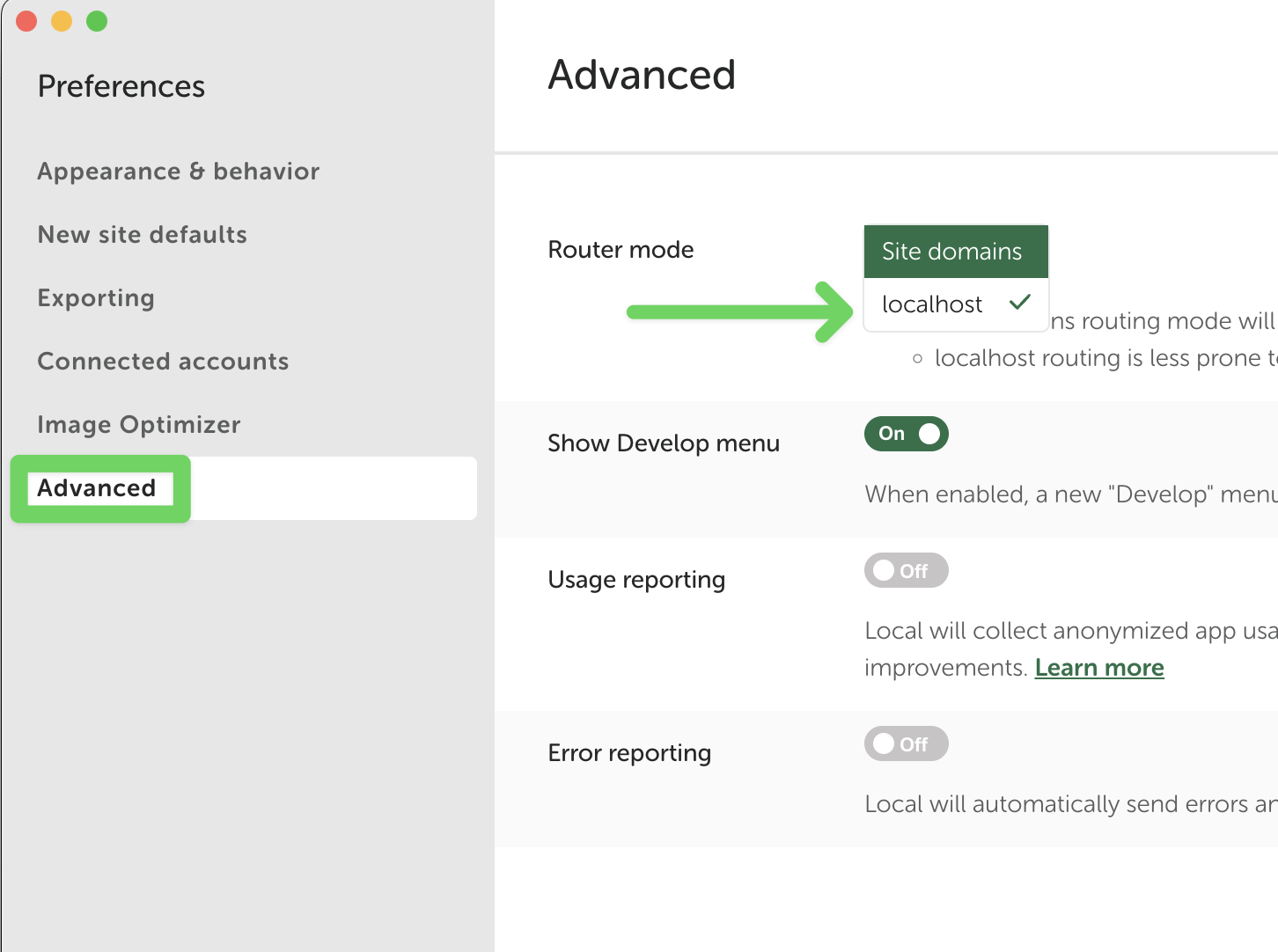The image size is (1278, 952).
Task: Click the yellow minimize window button
Action: [62, 21]
